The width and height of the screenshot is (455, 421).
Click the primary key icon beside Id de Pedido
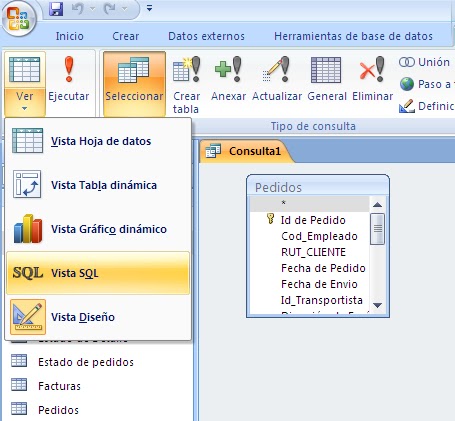[x=270, y=219]
